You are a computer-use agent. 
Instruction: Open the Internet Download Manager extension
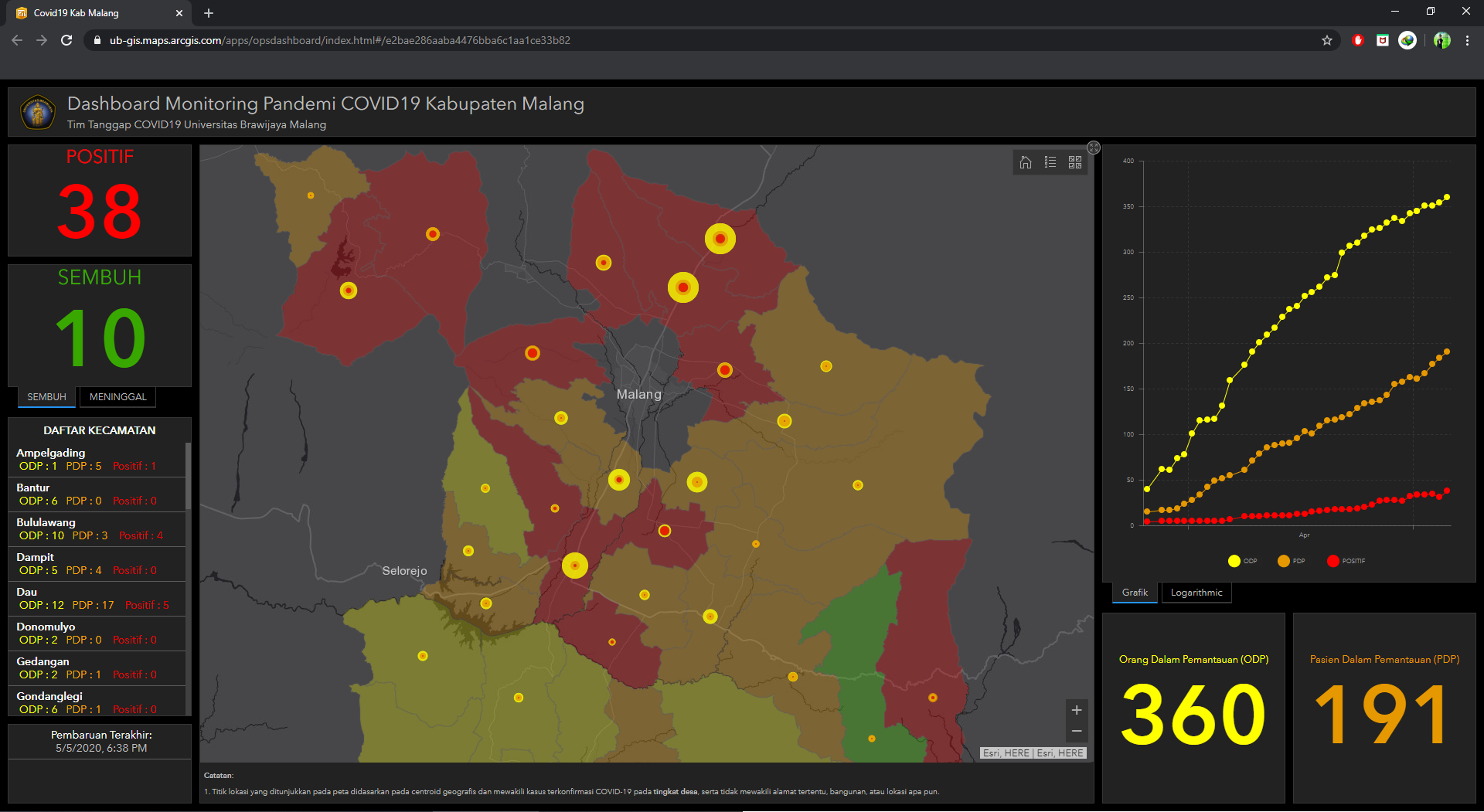[x=1407, y=40]
